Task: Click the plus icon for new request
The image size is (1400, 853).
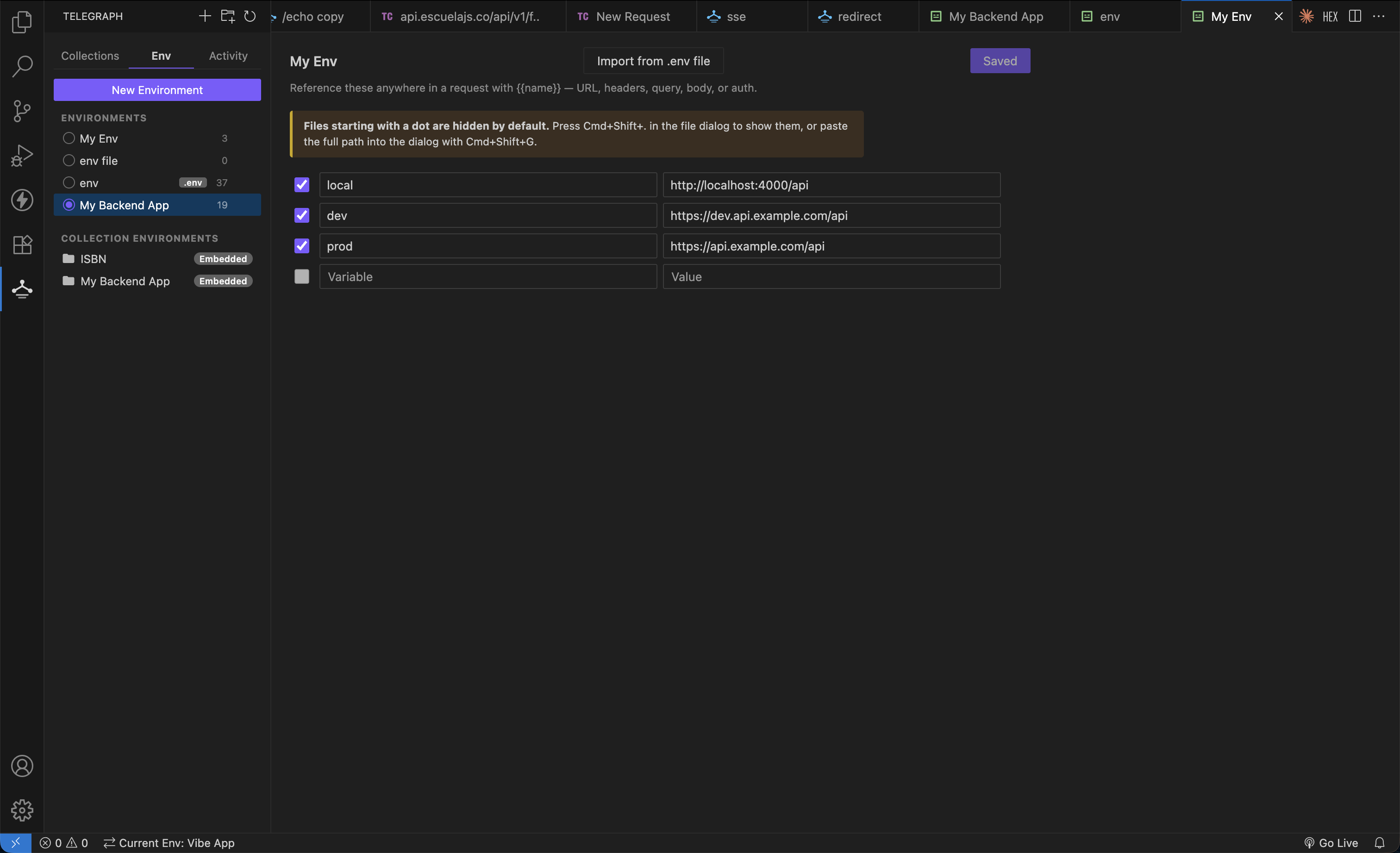Action: click(x=205, y=16)
